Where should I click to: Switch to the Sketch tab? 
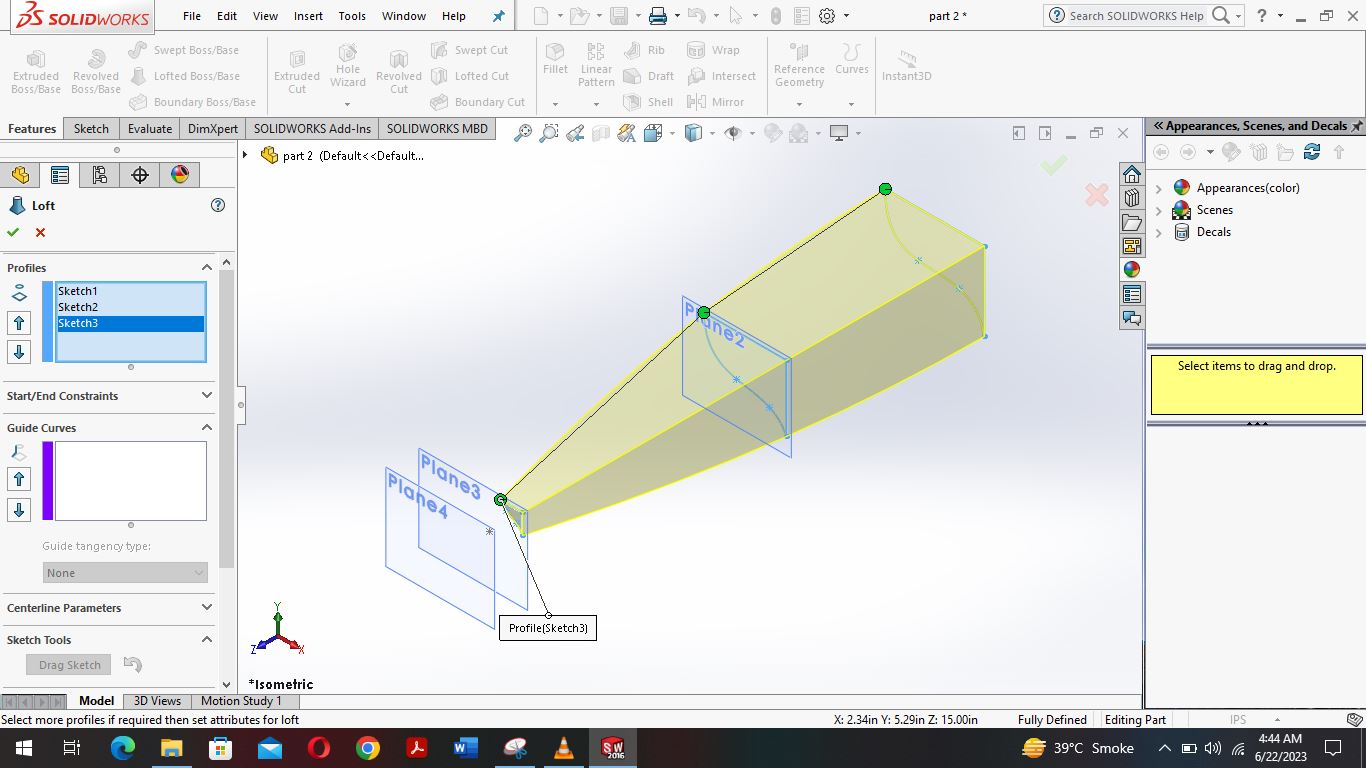coord(91,128)
